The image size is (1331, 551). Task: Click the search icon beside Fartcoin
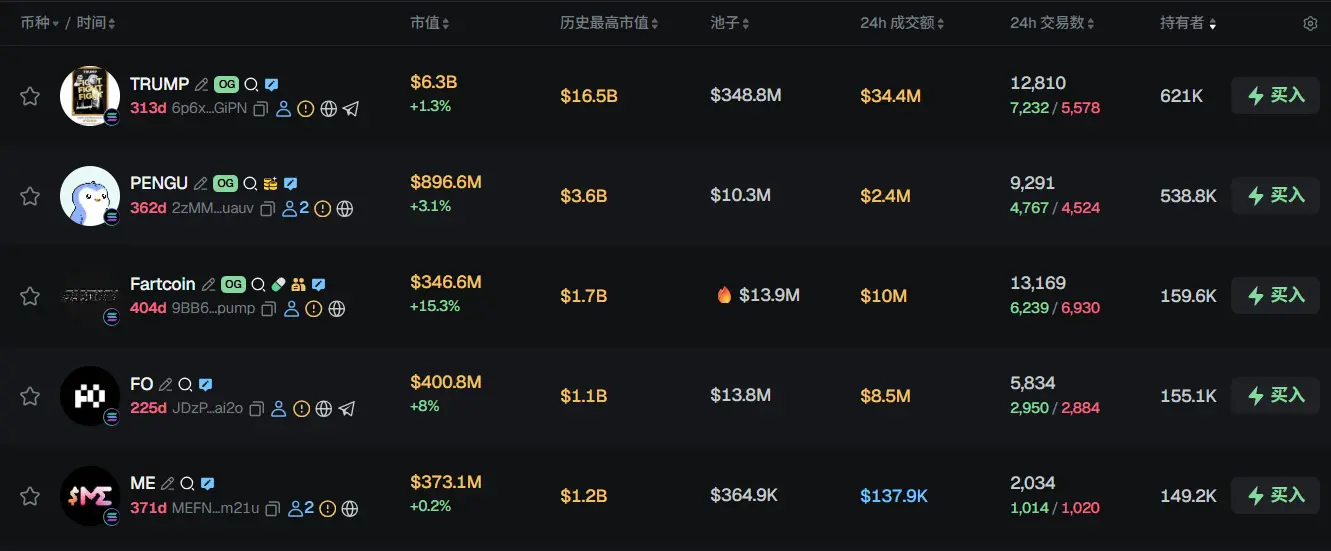(x=258, y=284)
